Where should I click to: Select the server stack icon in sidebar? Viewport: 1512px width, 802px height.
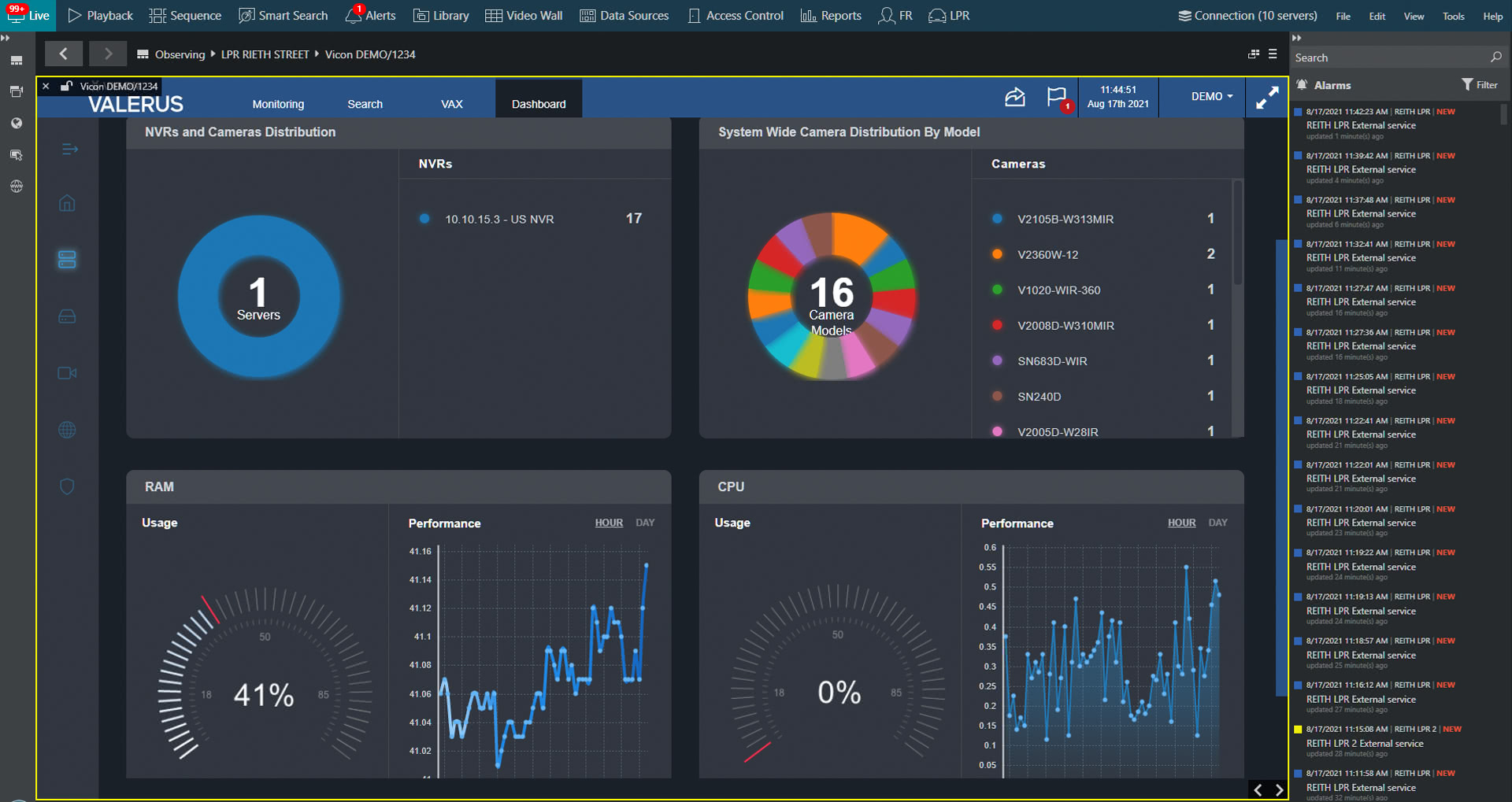pyautogui.click(x=67, y=260)
